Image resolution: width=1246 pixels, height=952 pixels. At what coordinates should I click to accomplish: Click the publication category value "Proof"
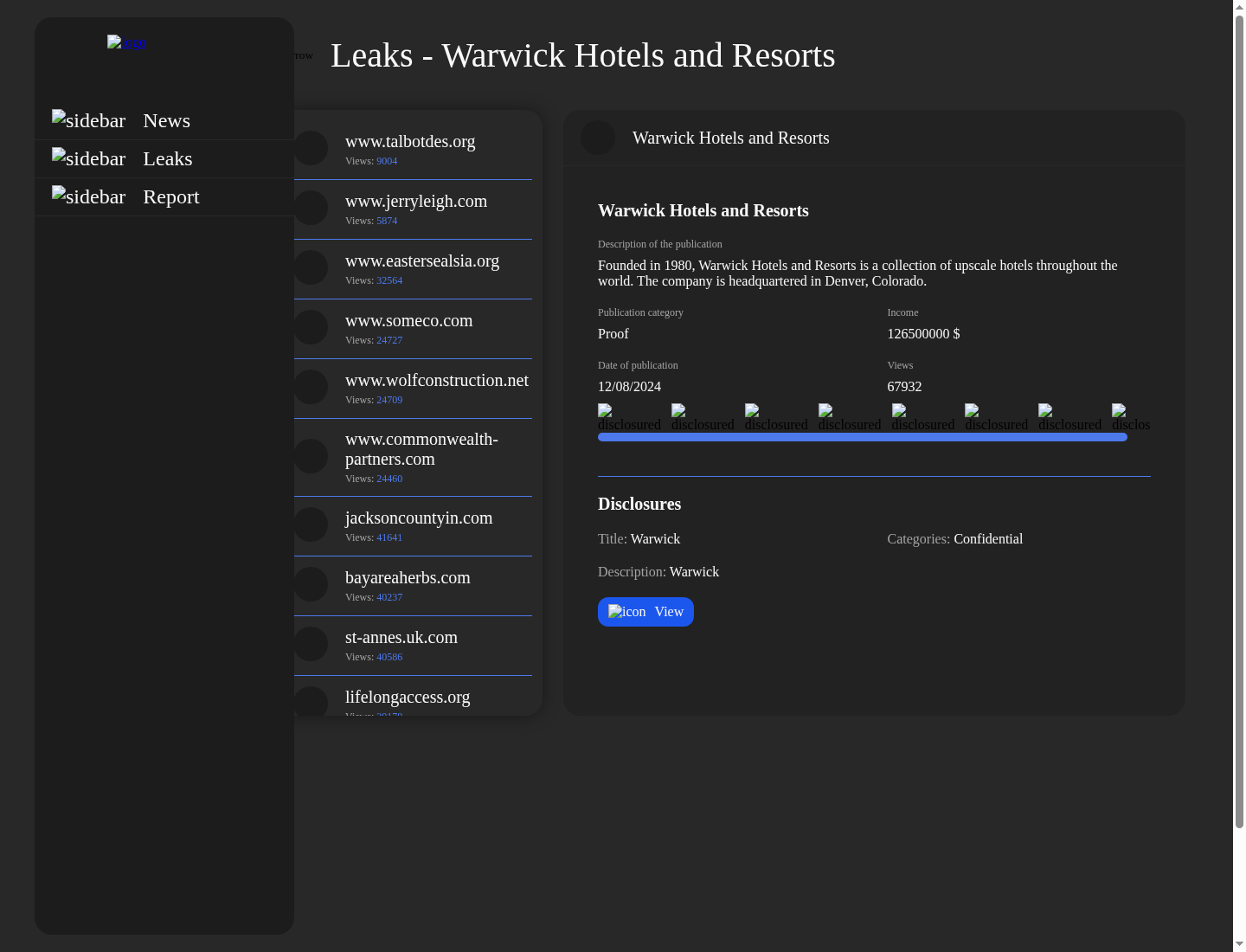(613, 334)
